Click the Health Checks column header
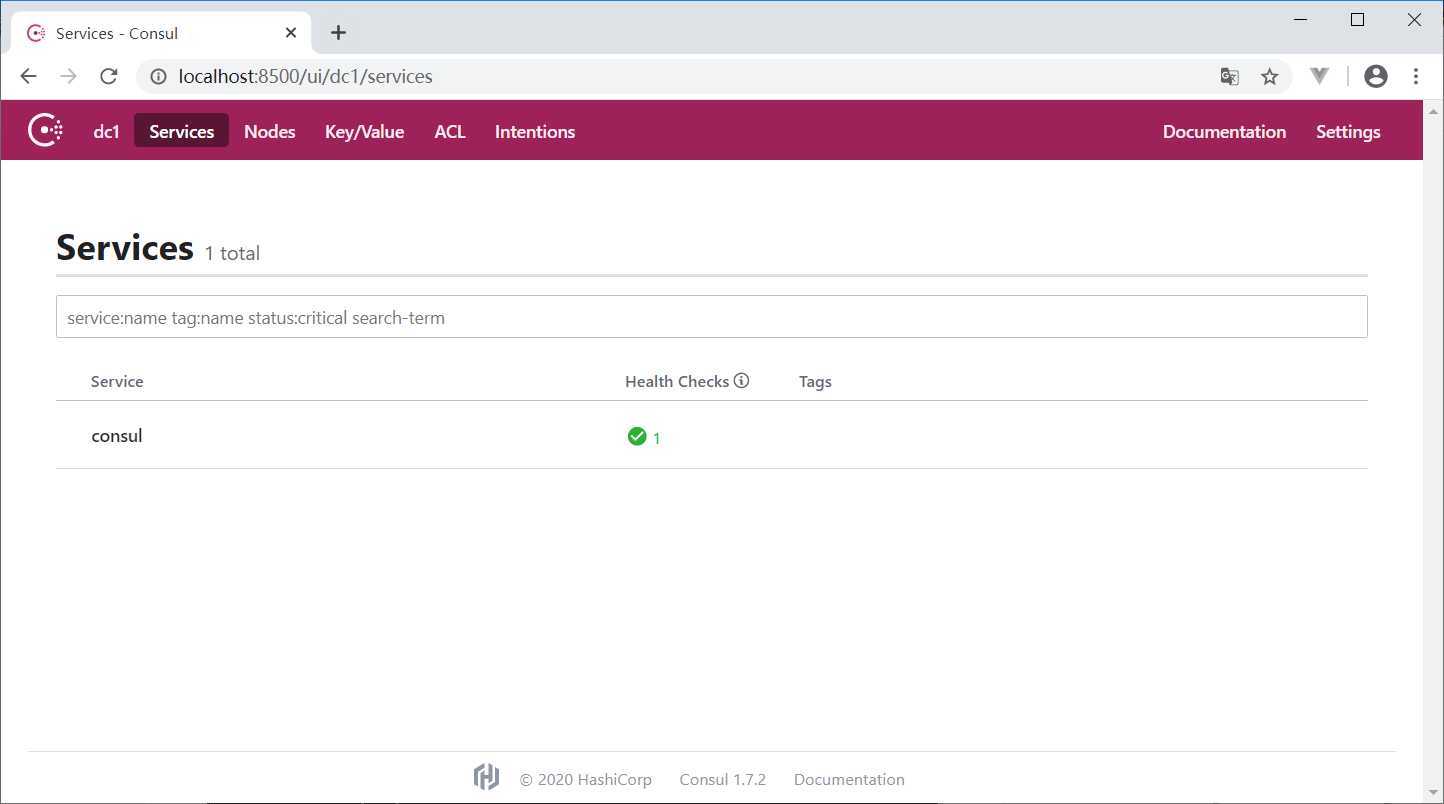The height and width of the screenshot is (804, 1444). point(677,381)
